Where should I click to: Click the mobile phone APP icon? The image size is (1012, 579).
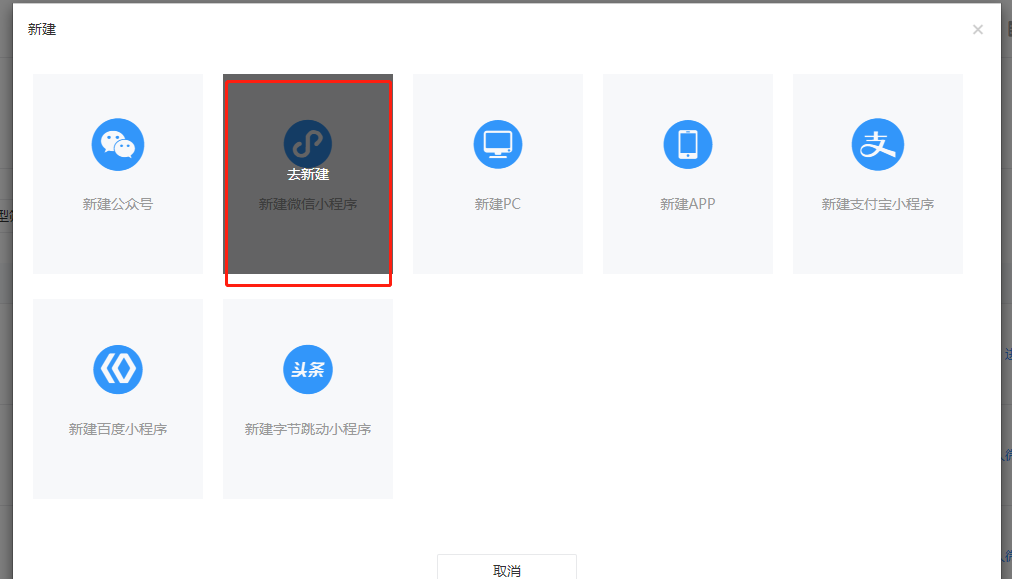click(x=687, y=145)
